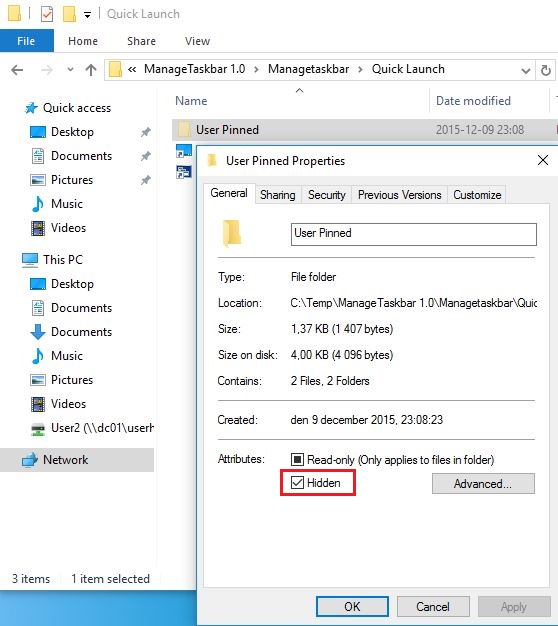558x626 pixels.
Task: Open Documents under Quick access
Action: click(81, 156)
